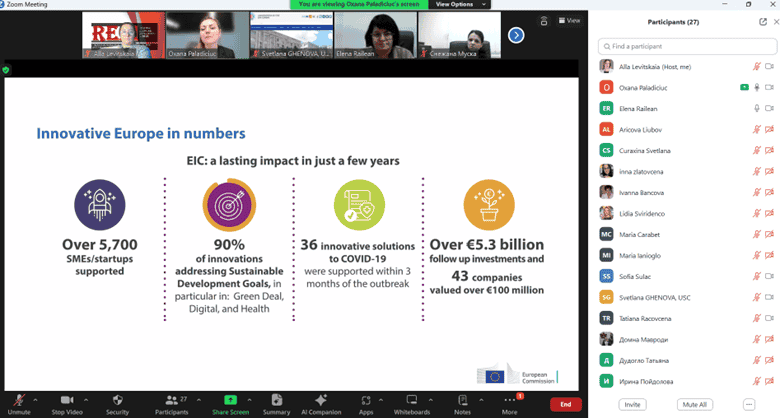Open the meeting Summary icon

277,400
